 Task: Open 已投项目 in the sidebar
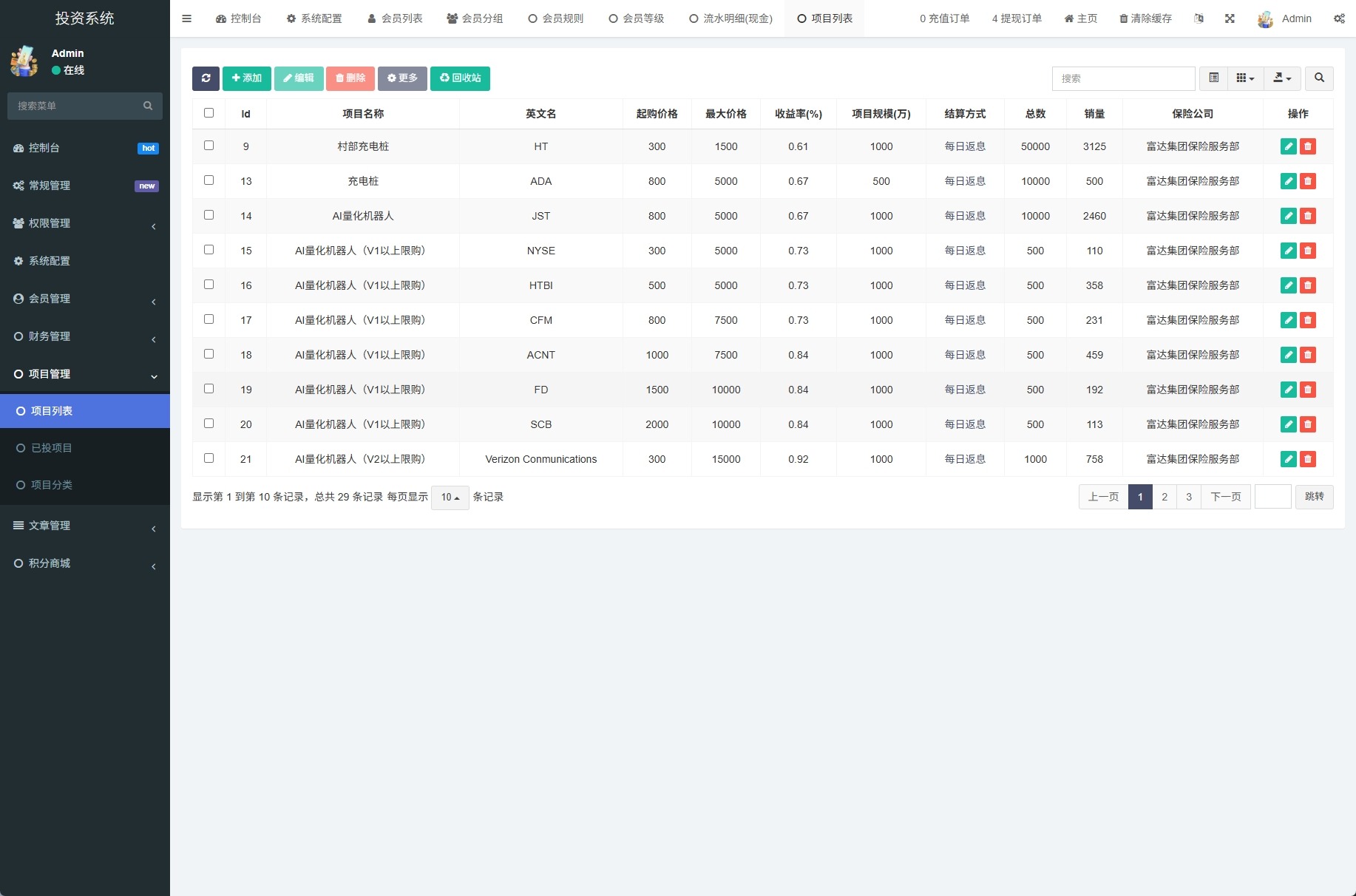click(52, 448)
